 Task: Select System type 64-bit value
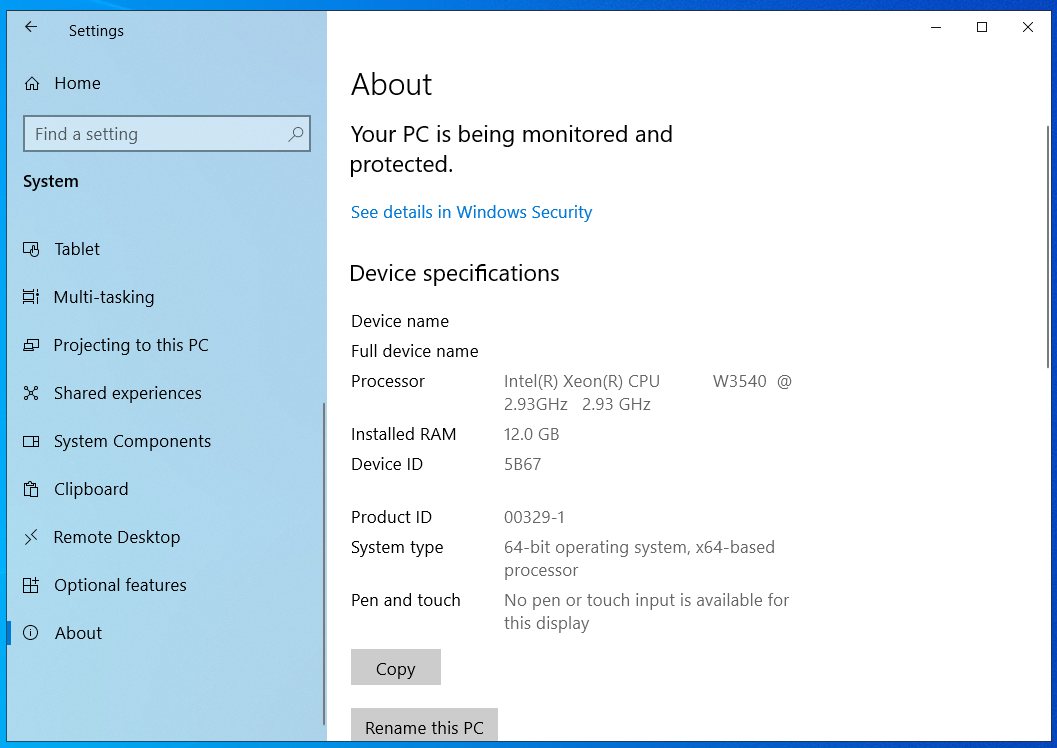coord(639,559)
